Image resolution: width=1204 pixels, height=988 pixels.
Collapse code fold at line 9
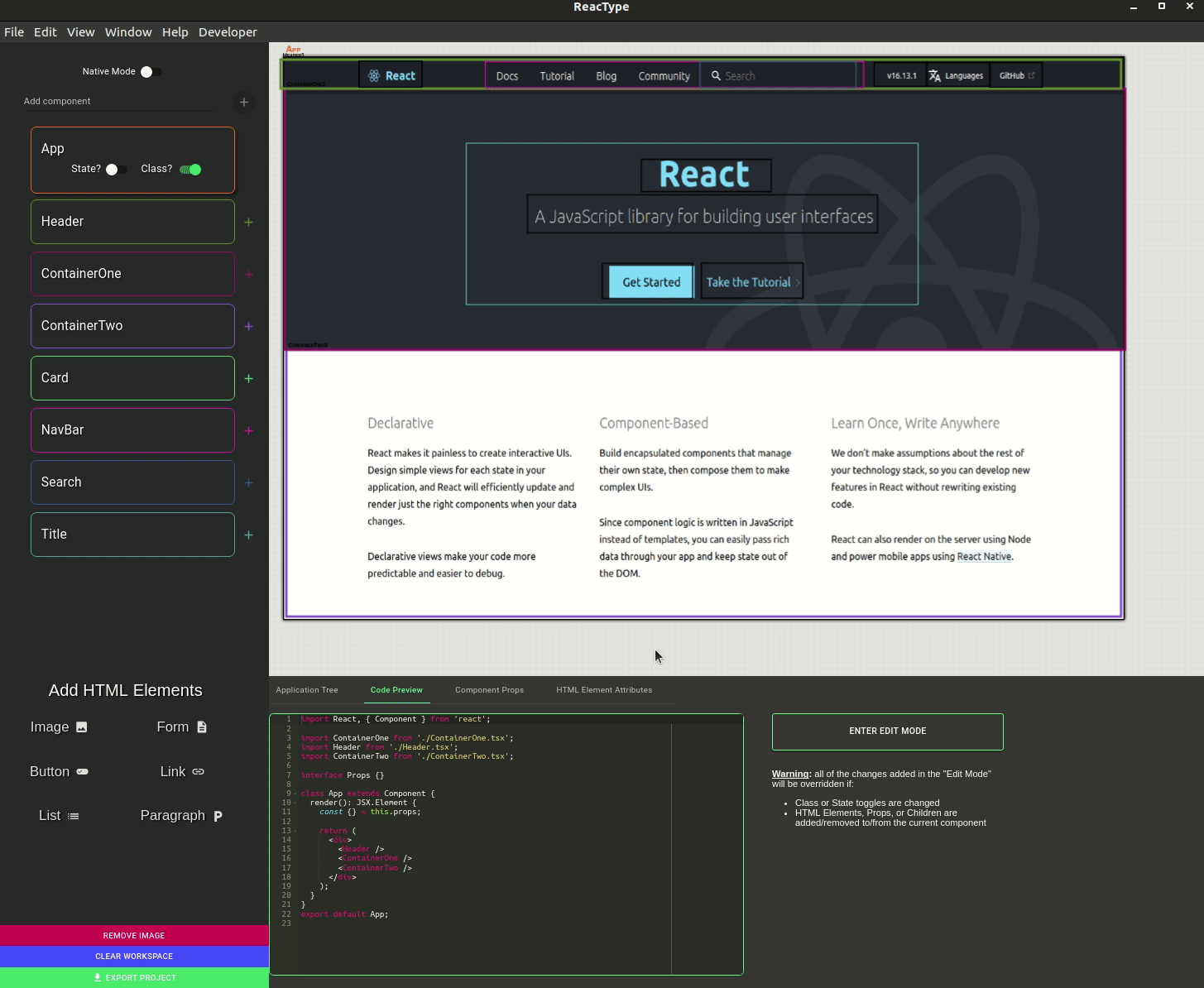pos(295,794)
